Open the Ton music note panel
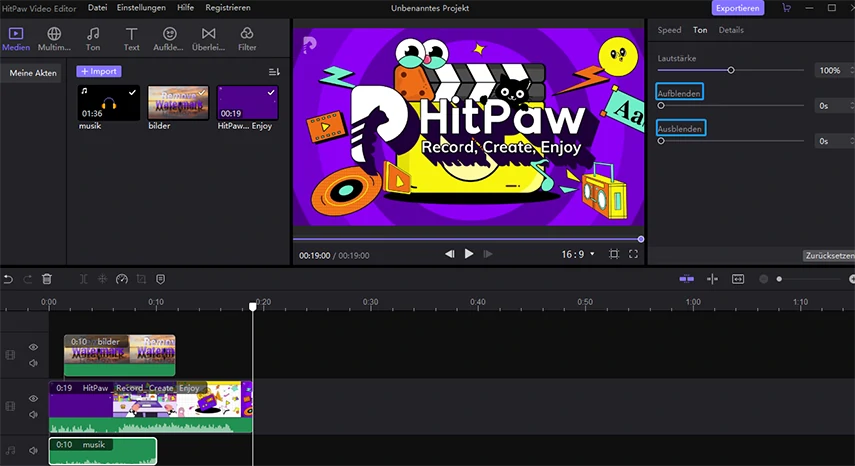Screen dimensions: 855x466 [93, 34]
